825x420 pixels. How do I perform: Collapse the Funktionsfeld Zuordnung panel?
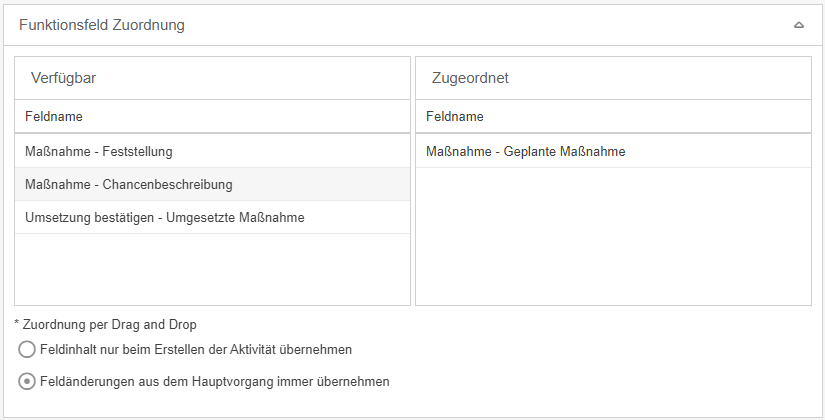pyautogui.click(x=799, y=25)
